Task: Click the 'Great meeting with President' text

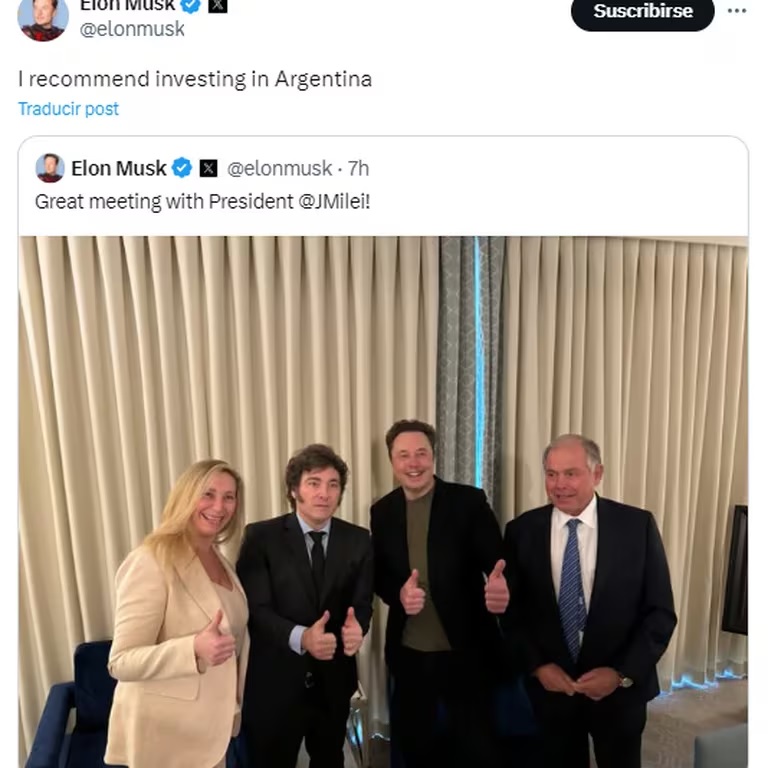Action: [164, 202]
